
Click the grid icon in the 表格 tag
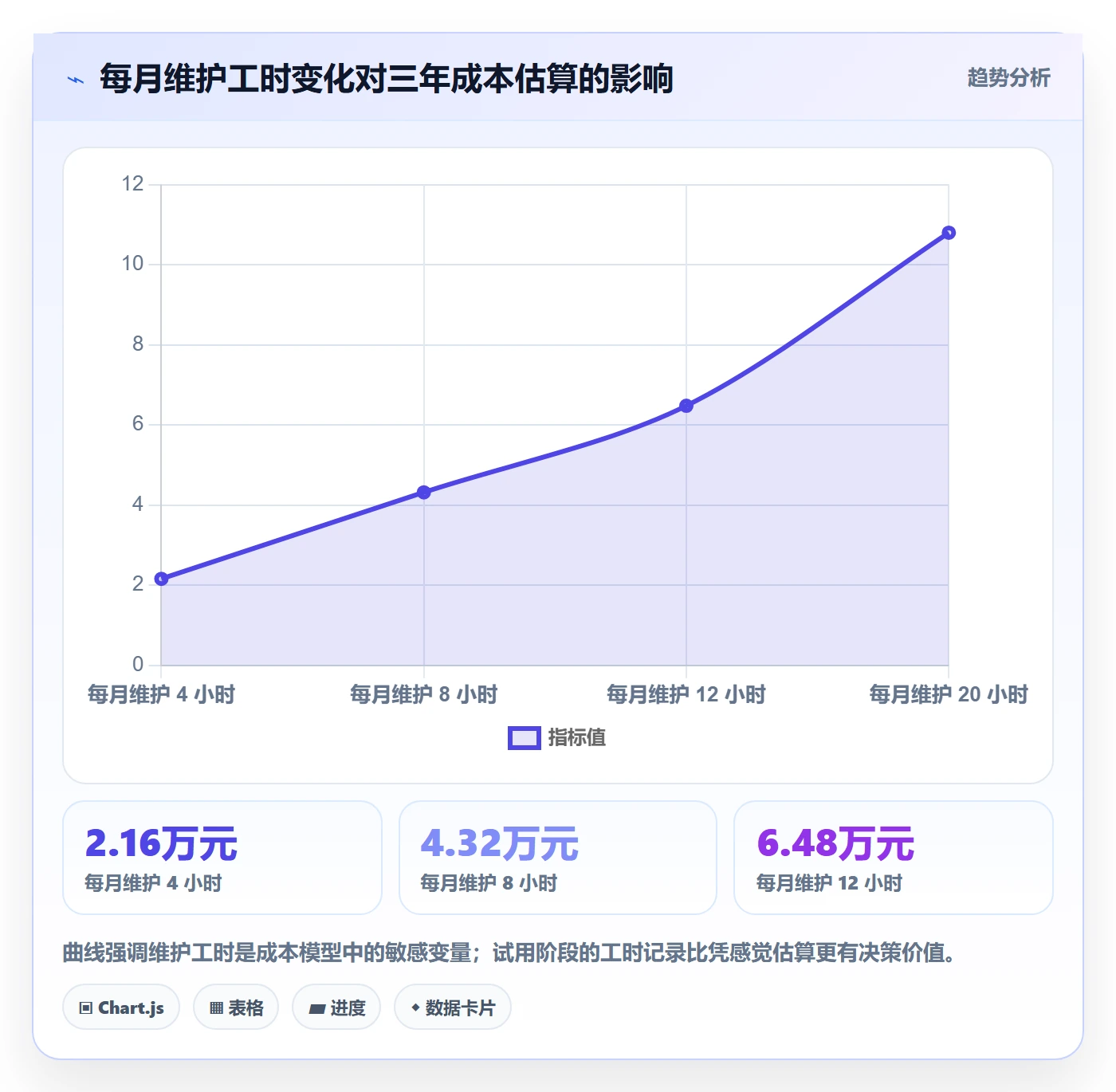(216, 1008)
